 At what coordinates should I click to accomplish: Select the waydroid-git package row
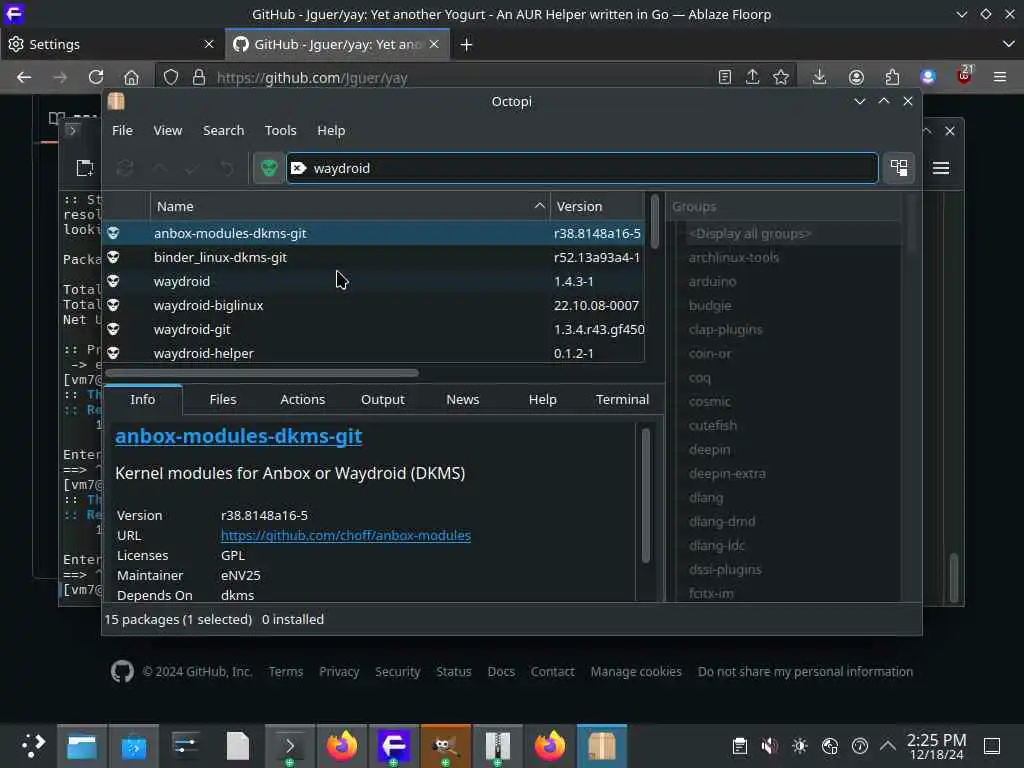click(x=374, y=330)
